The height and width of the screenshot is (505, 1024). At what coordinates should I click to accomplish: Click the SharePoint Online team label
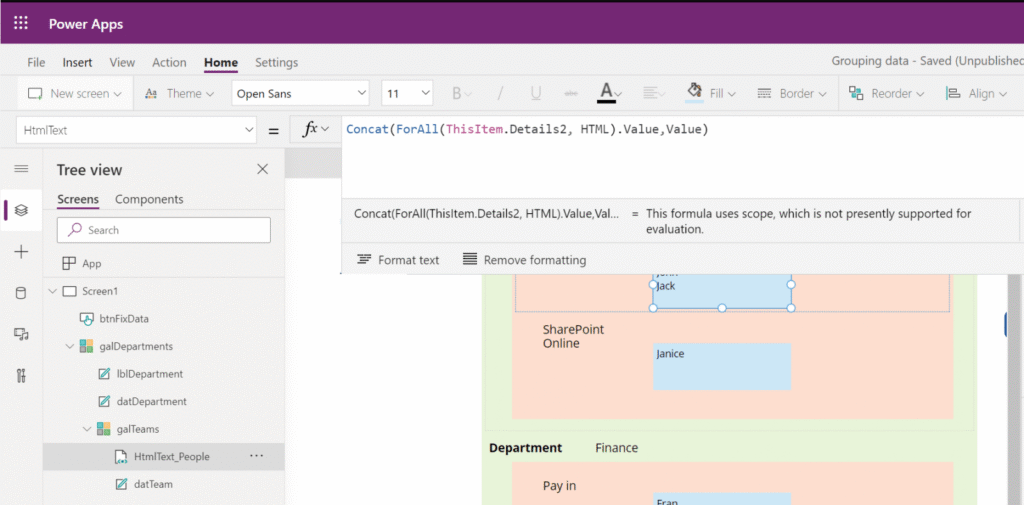[573, 336]
